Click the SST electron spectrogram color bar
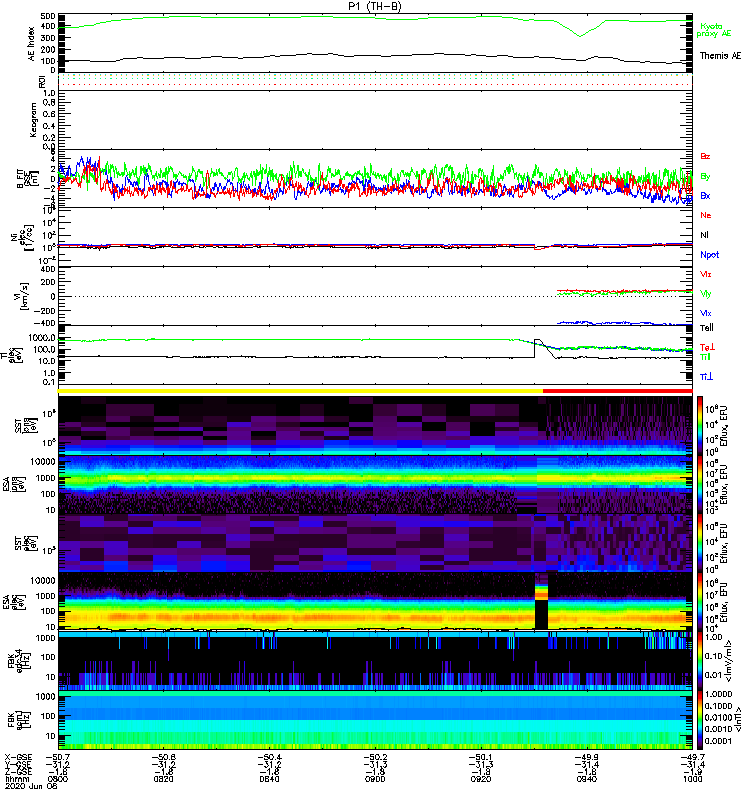Screen dimensions: 750x800 pyautogui.click(x=700, y=543)
